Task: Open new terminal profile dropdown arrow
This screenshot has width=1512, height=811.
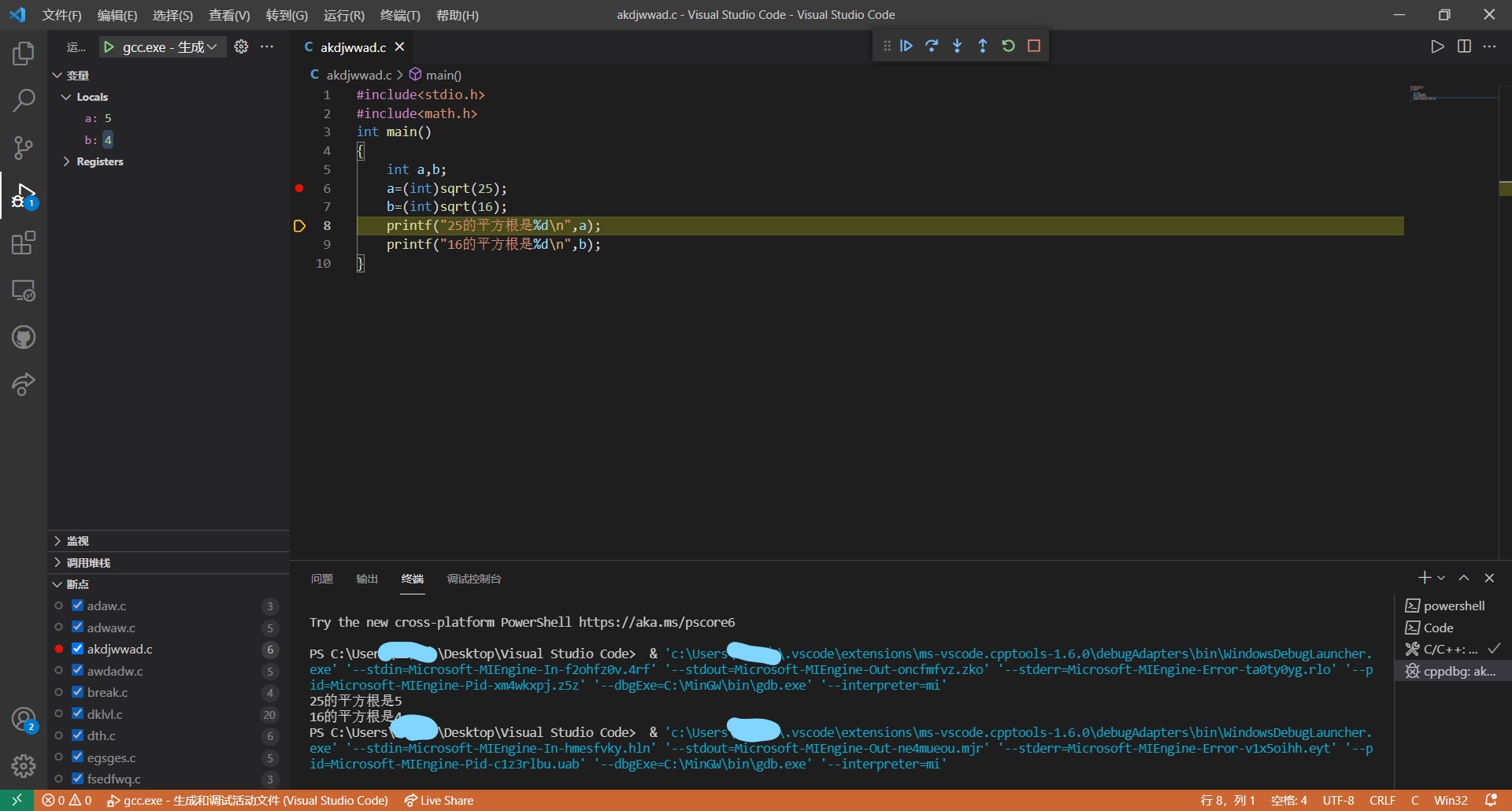Action: (x=1441, y=578)
